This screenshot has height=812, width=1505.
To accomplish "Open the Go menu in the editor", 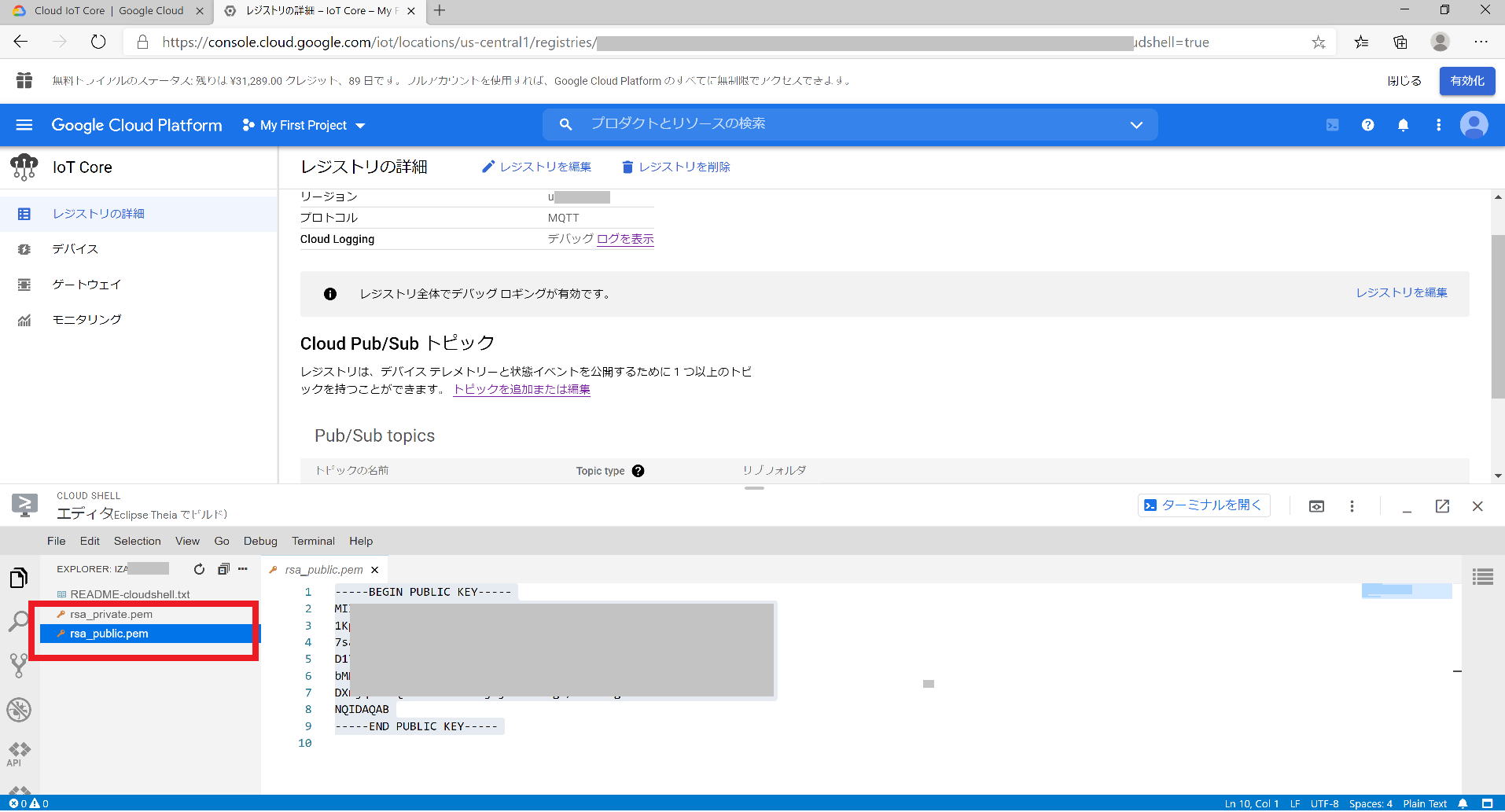I will (x=222, y=541).
